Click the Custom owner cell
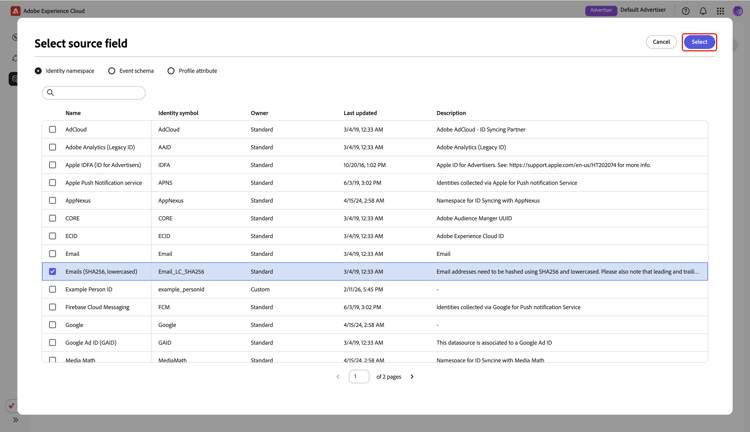 click(260, 289)
